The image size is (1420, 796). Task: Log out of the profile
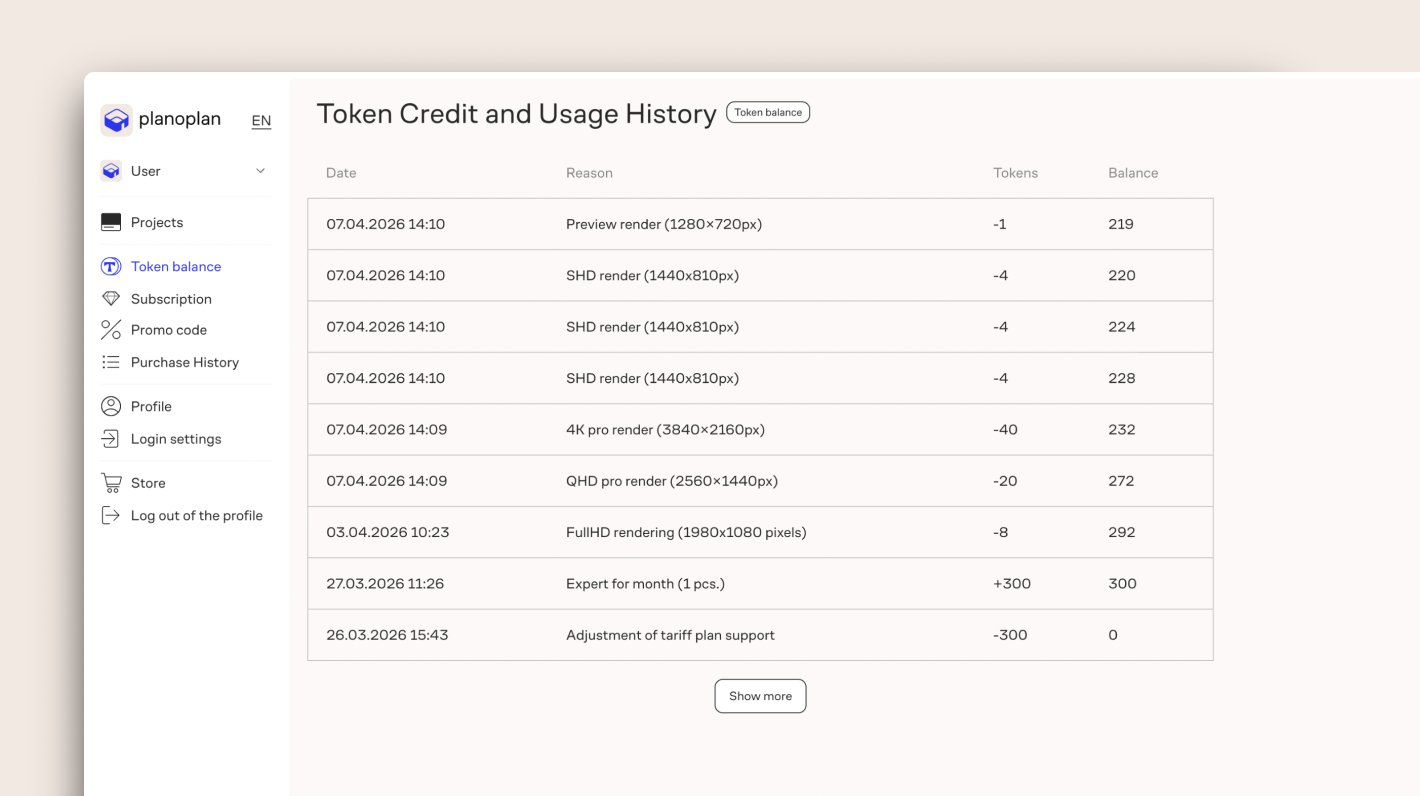tap(196, 515)
